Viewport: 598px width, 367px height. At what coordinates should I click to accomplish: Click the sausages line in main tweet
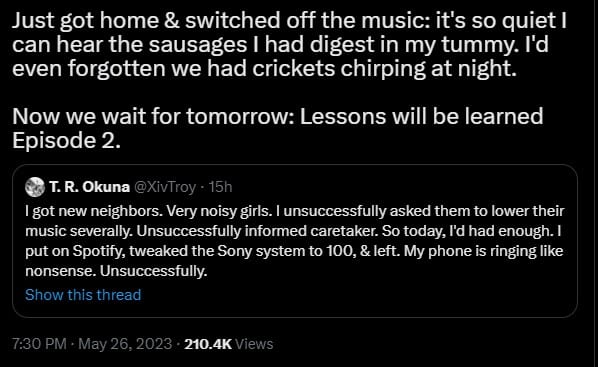point(280,45)
